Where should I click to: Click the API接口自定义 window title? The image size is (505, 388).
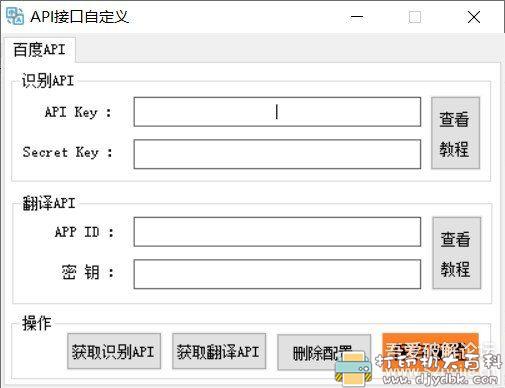pyautogui.click(x=80, y=17)
